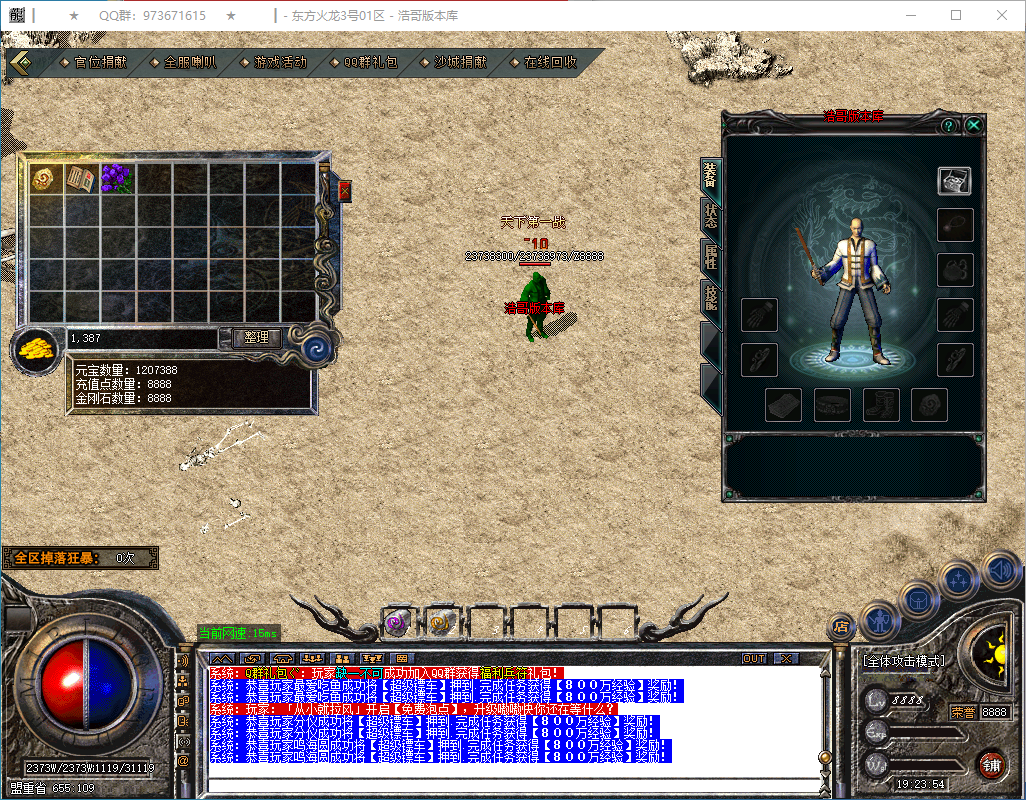Image resolution: width=1026 pixels, height=800 pixels.
Task: Use the purple spiral stone in the hotbar
Action: click(x=397, y=621)
